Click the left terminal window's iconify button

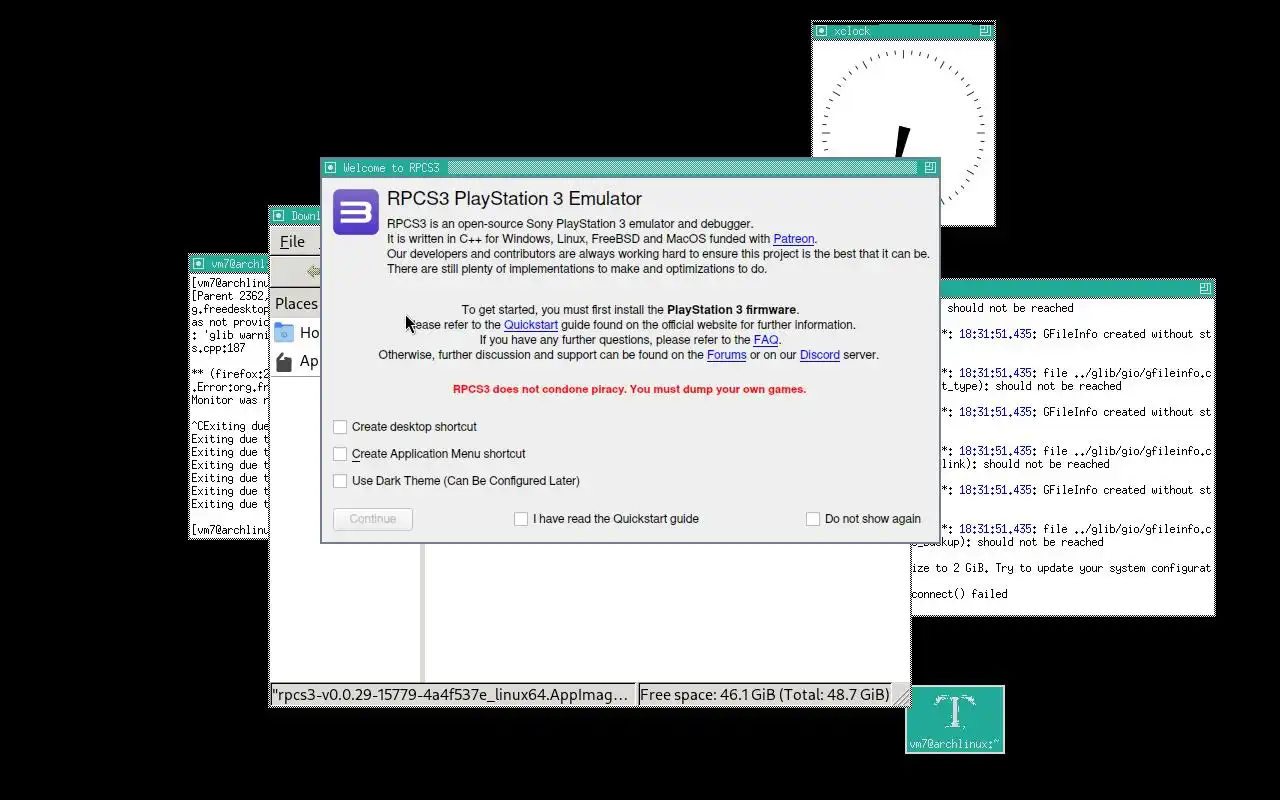(198, 264)
